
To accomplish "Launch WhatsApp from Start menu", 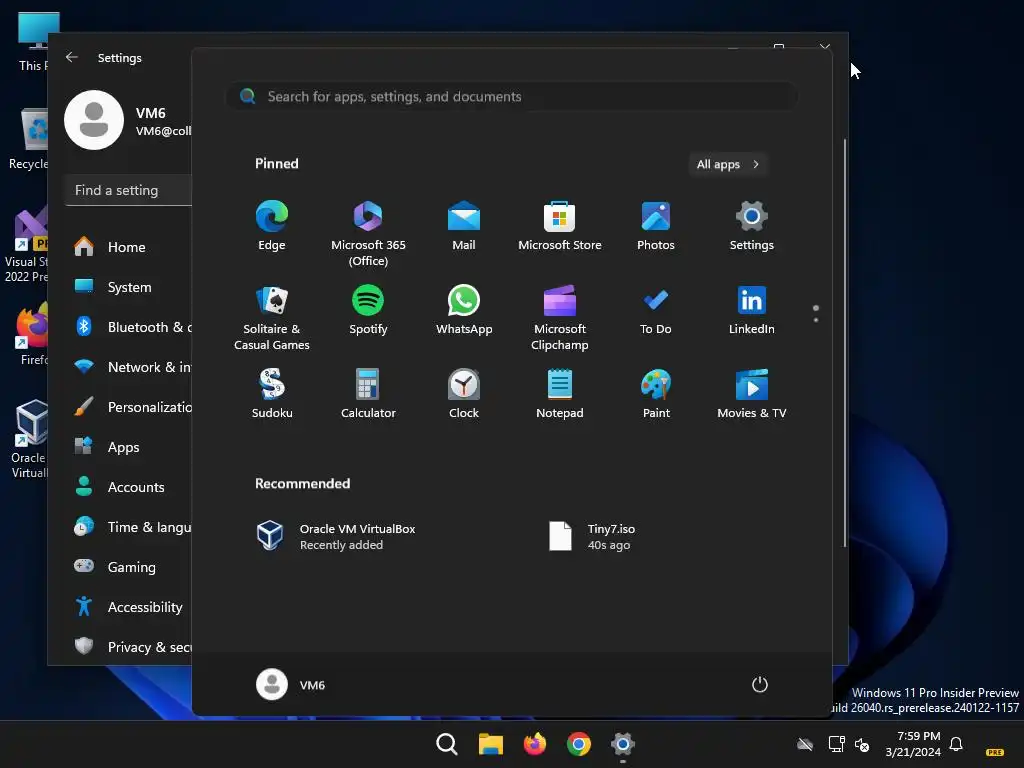I will [464, 310].
